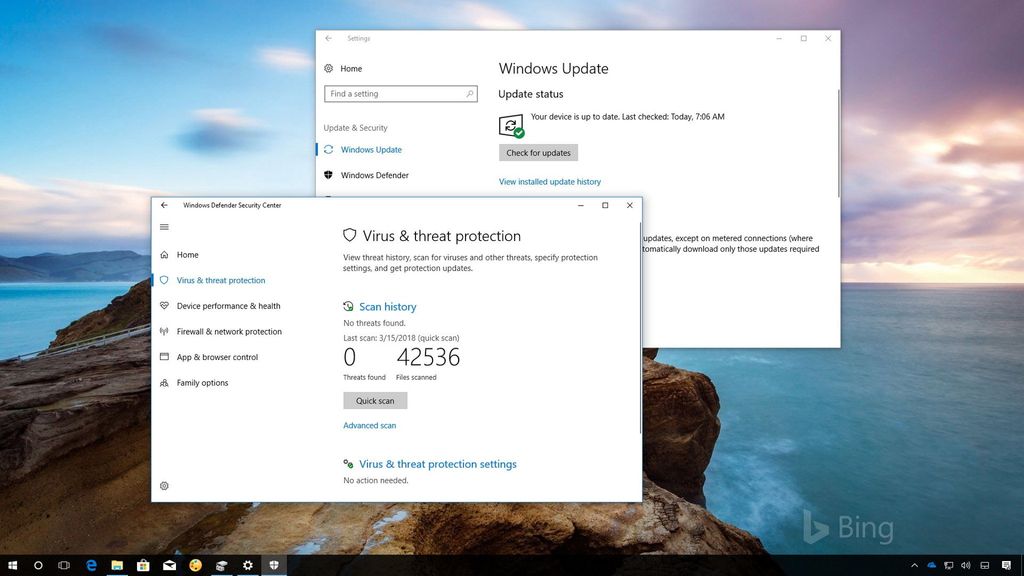Click the back arrow in Settings window
This screenshot has width=1024, height=576.
327,38
